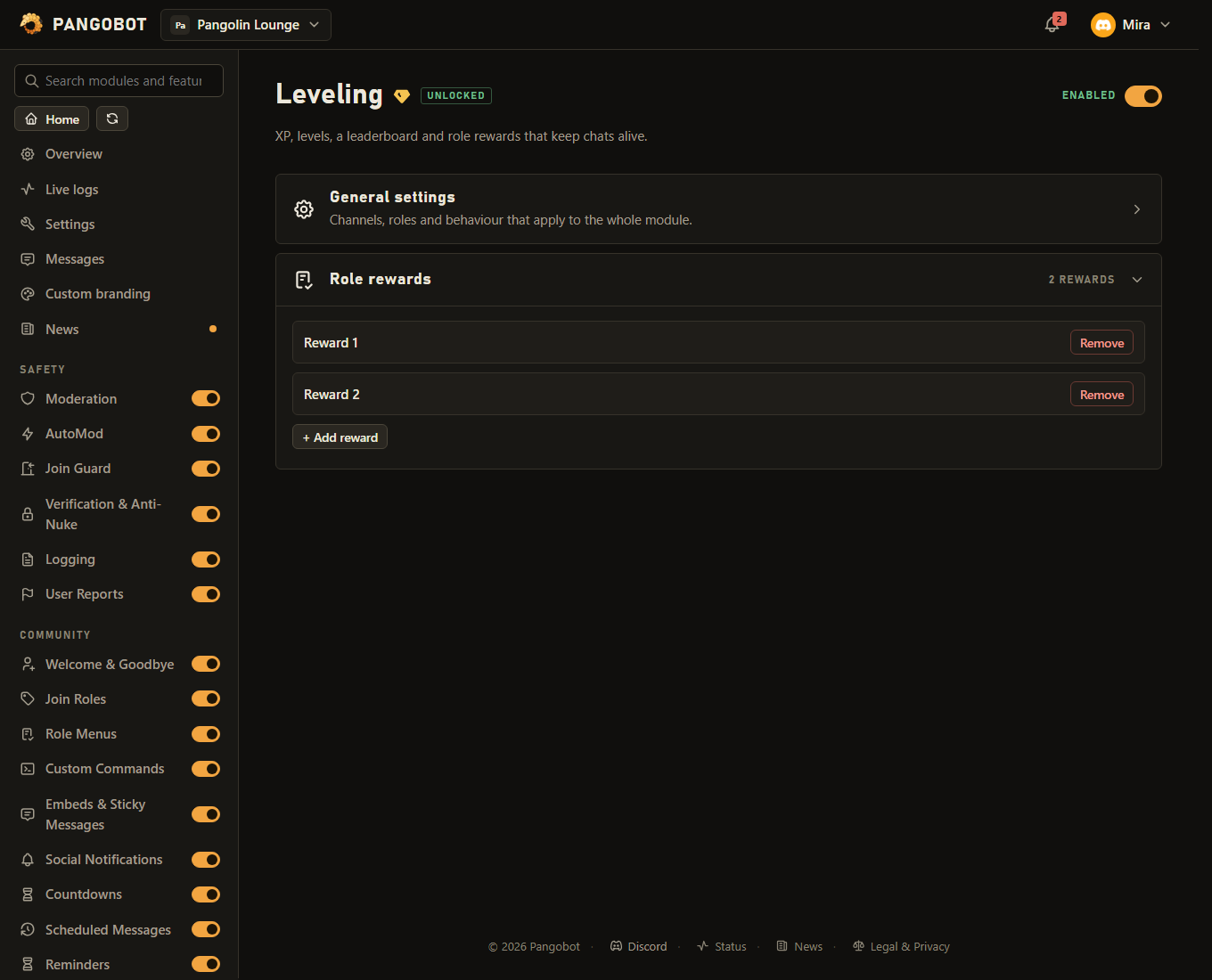Viewport: 1212px width, 980px height.
Task: Click the 2 REWARDS count label
Action: pyautogui.click(x=1081, y=280)
